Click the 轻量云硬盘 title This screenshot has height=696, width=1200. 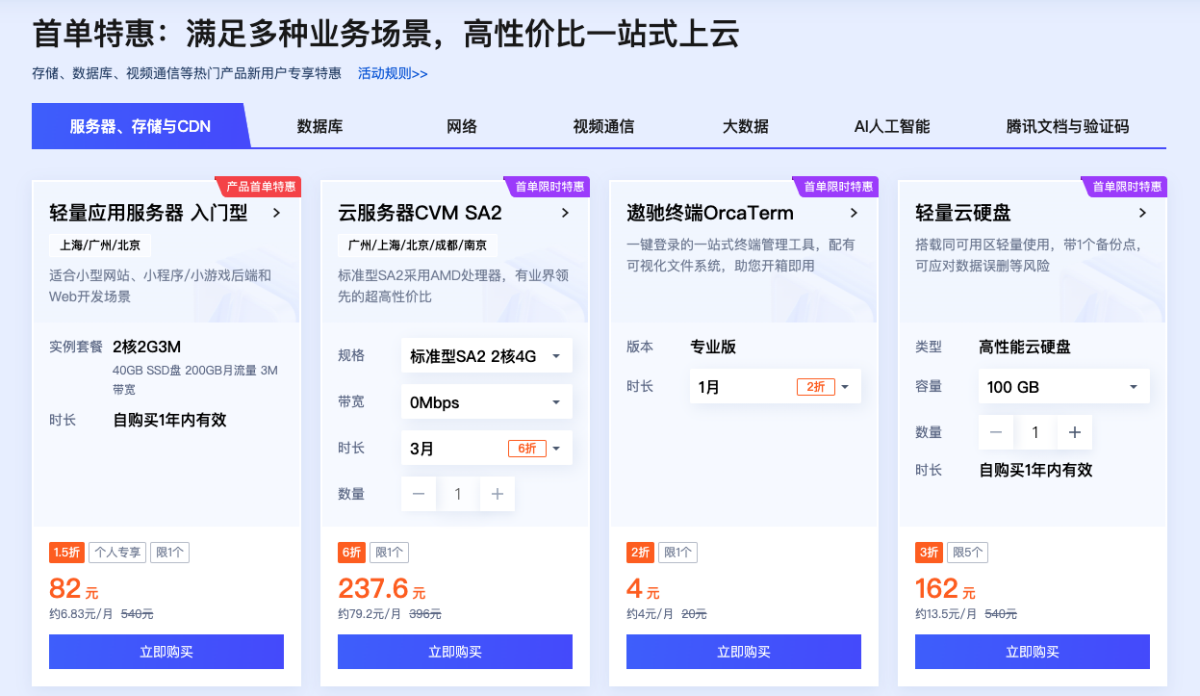pyautogui.click(x=963, y=212)
